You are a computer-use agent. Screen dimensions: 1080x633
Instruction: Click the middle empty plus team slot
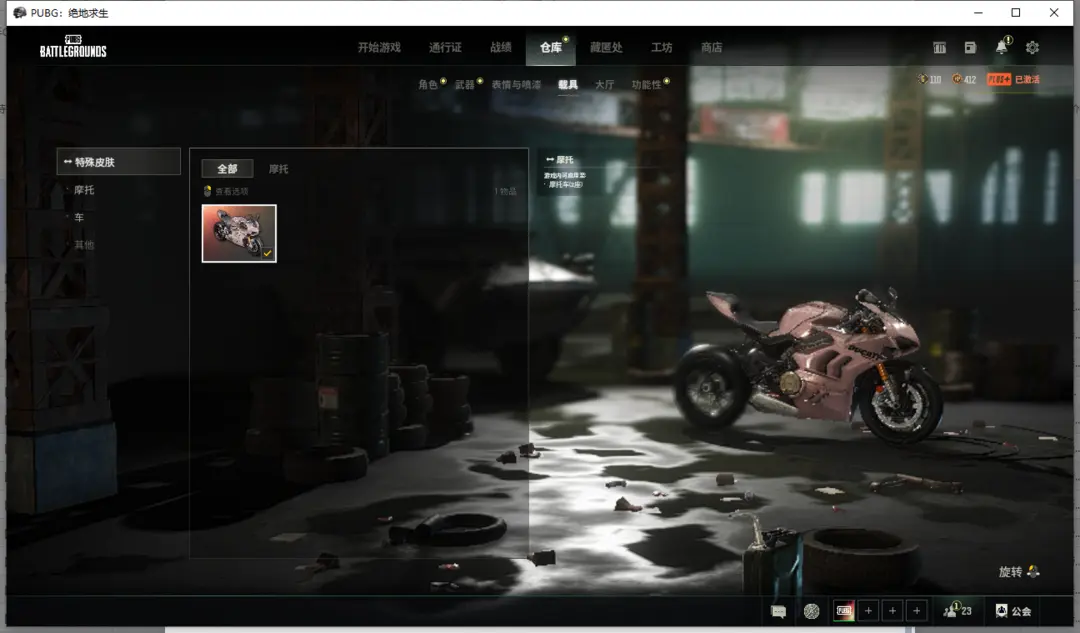click(893, 611)
